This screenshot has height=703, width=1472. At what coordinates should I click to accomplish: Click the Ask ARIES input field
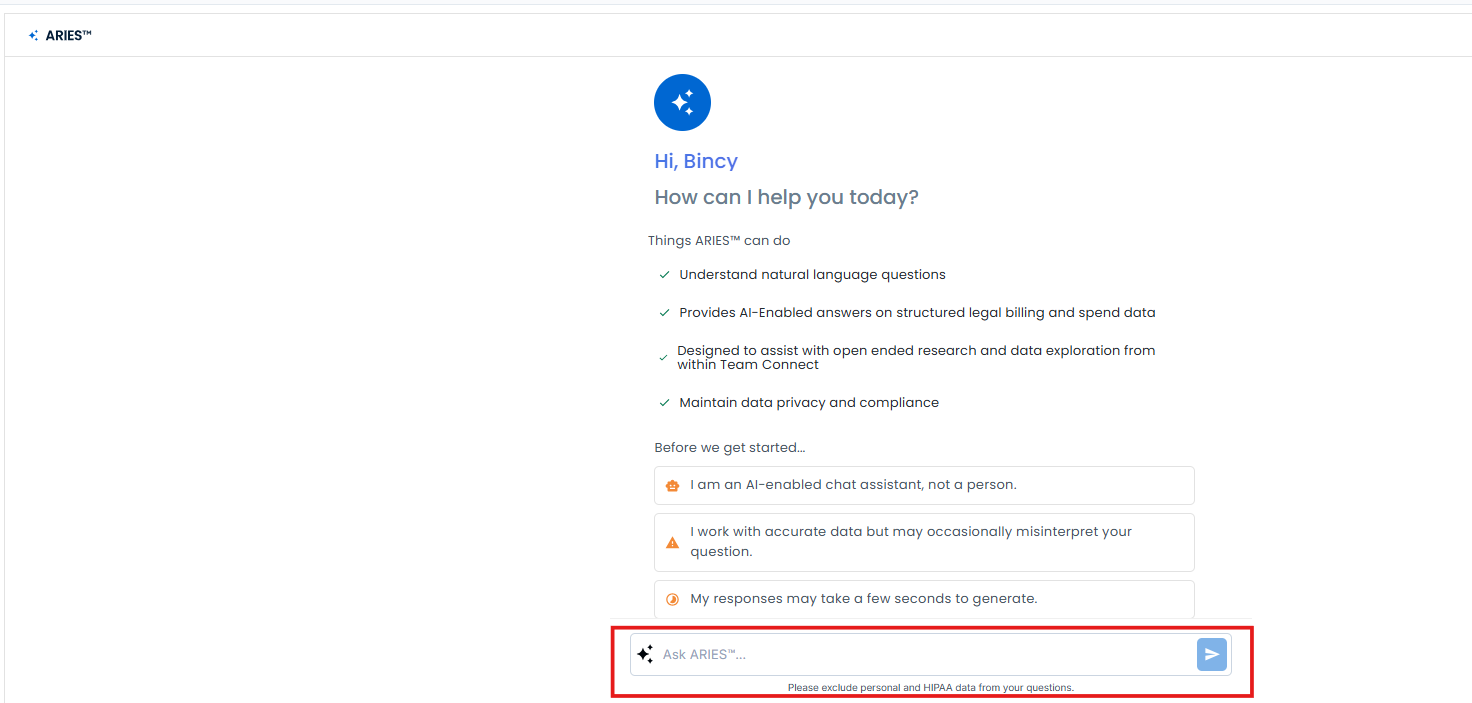tap(930, 654)
